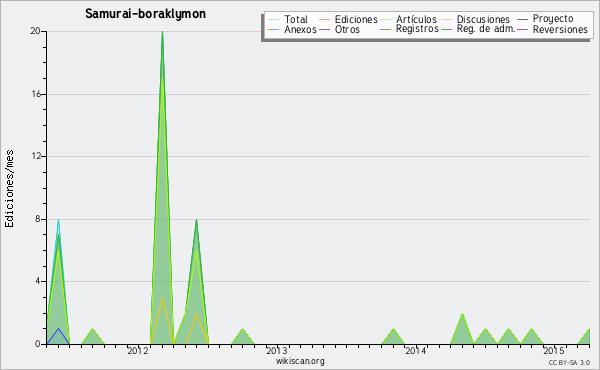This screenshot has height=370, width=600.
Task: Click the red Reversiones line swatch
Action: (x=522, y=29)
